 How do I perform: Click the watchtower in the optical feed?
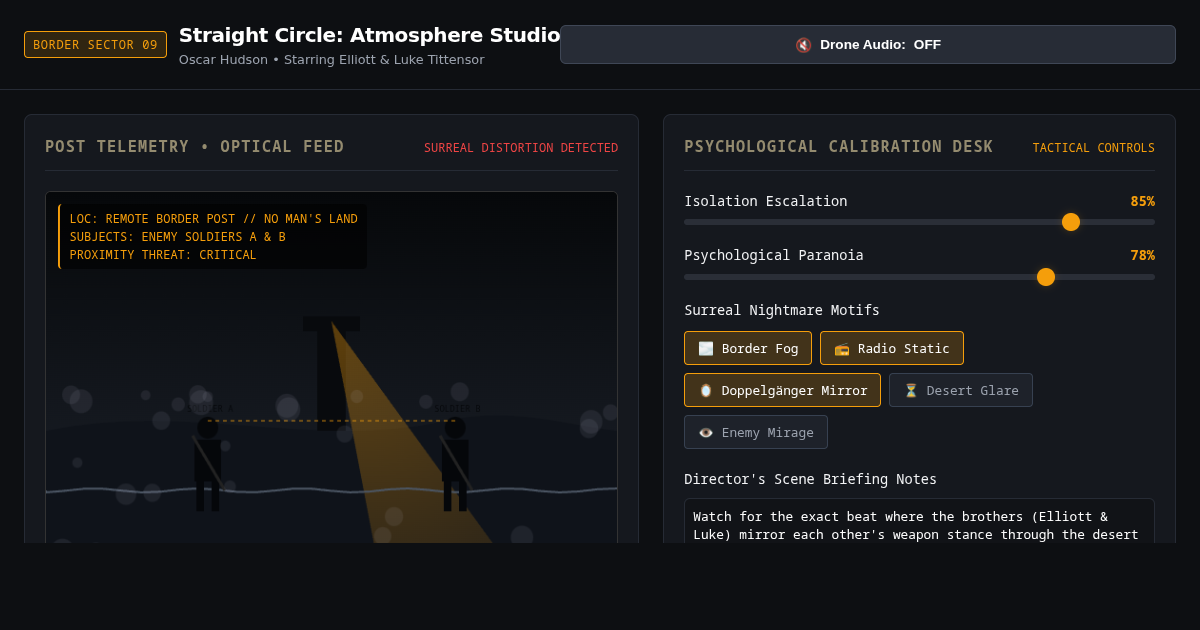point(331,372)
